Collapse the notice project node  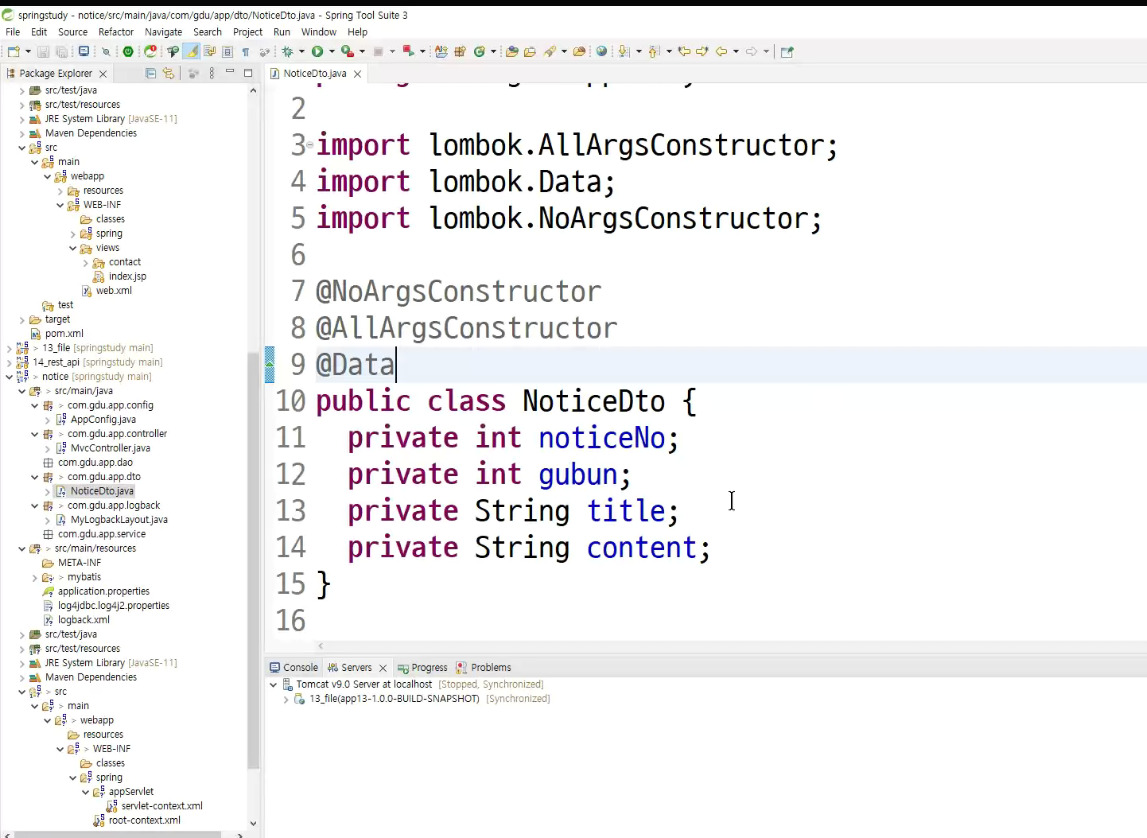tap(10, 377)
